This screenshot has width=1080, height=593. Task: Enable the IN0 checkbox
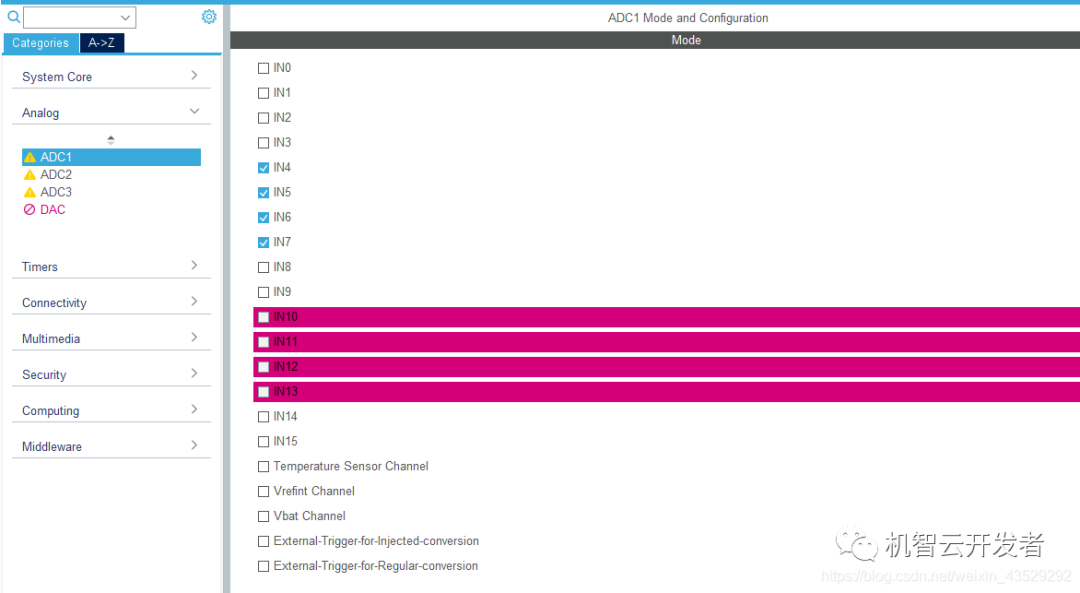point(263,68)
